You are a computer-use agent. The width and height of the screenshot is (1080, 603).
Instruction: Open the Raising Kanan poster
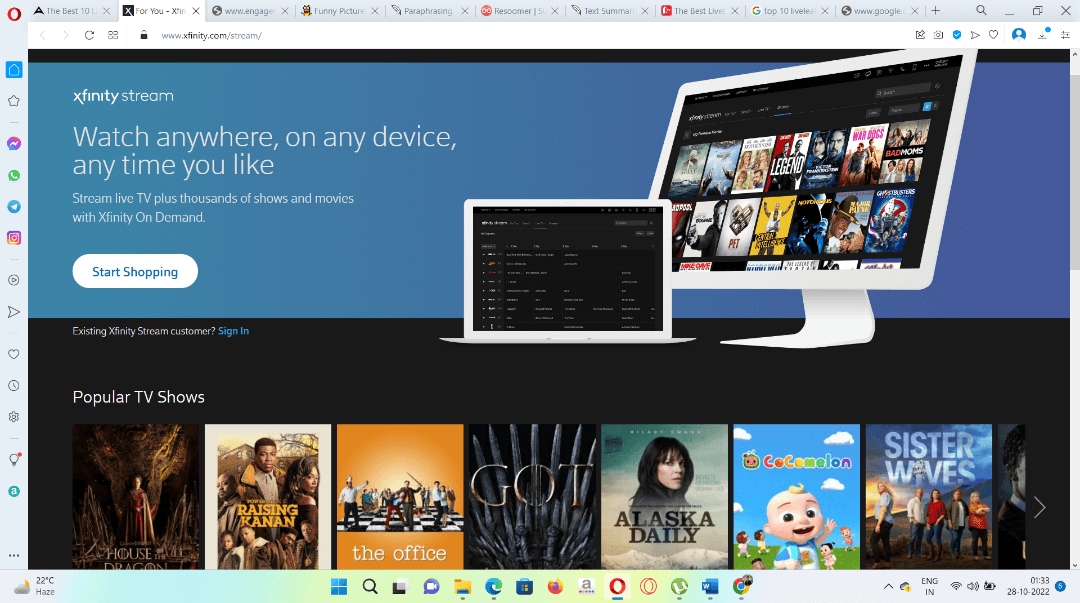click(268, 496)
